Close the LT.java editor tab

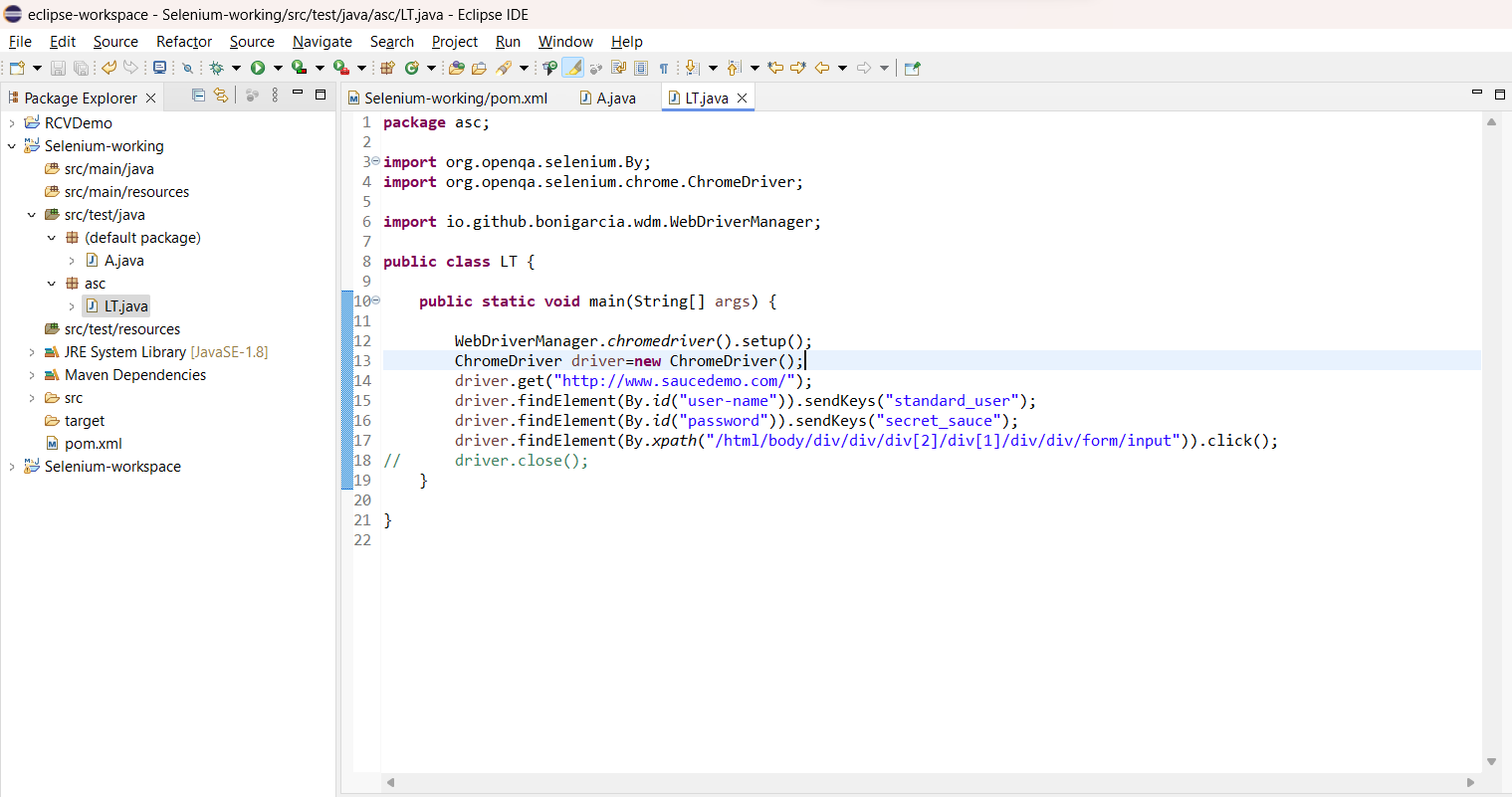click(x=741, y=97)
